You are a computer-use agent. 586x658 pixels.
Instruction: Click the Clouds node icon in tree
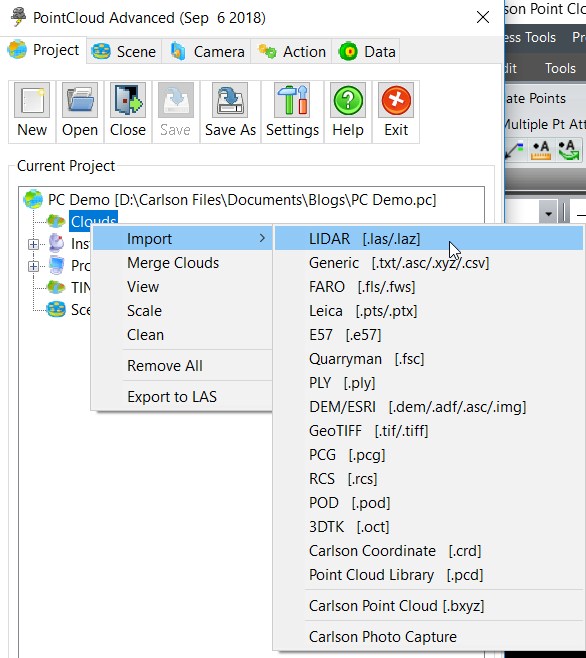coord(56,221)
